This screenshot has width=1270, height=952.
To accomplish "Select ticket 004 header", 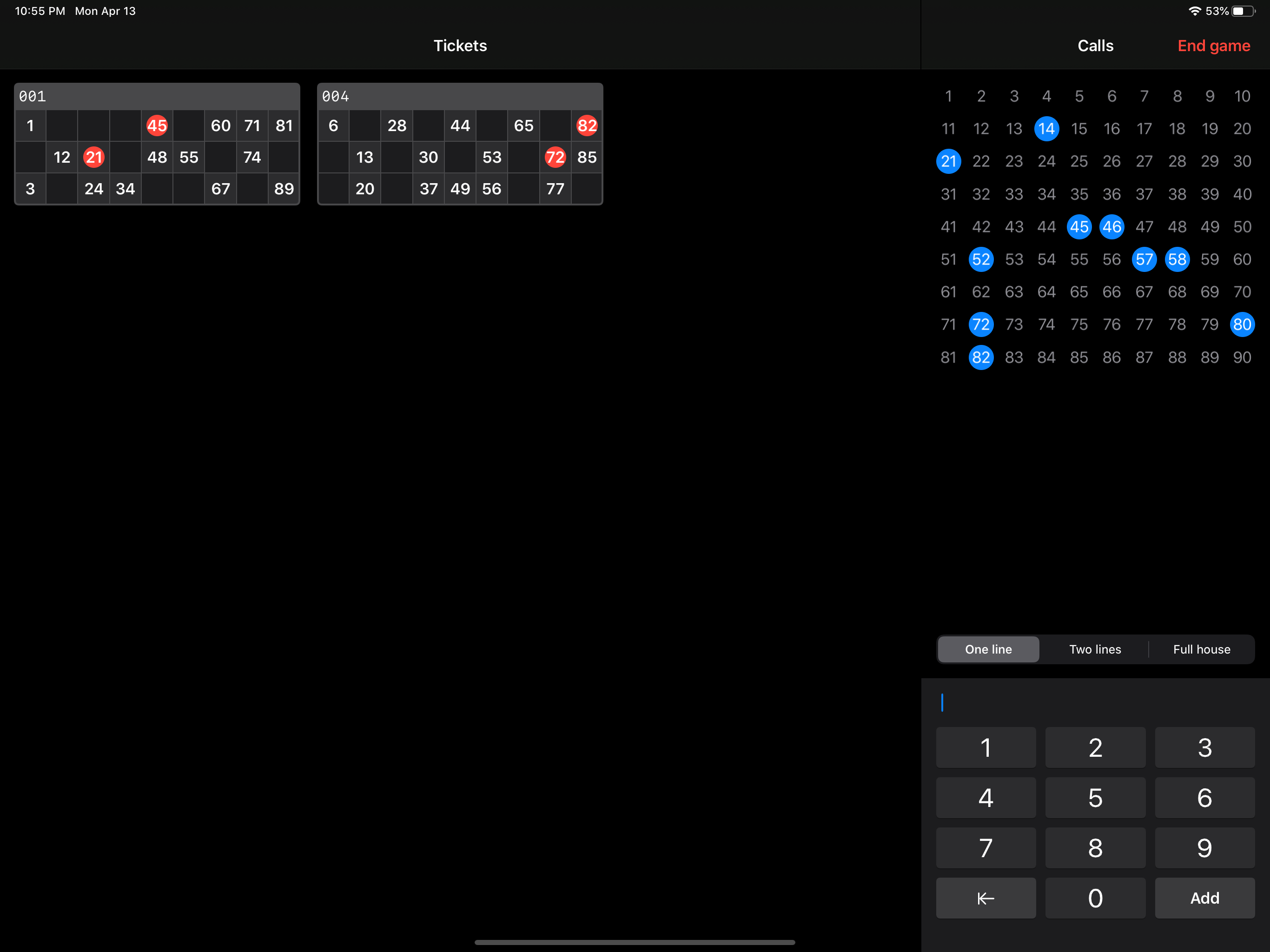I will click(460, 97).
